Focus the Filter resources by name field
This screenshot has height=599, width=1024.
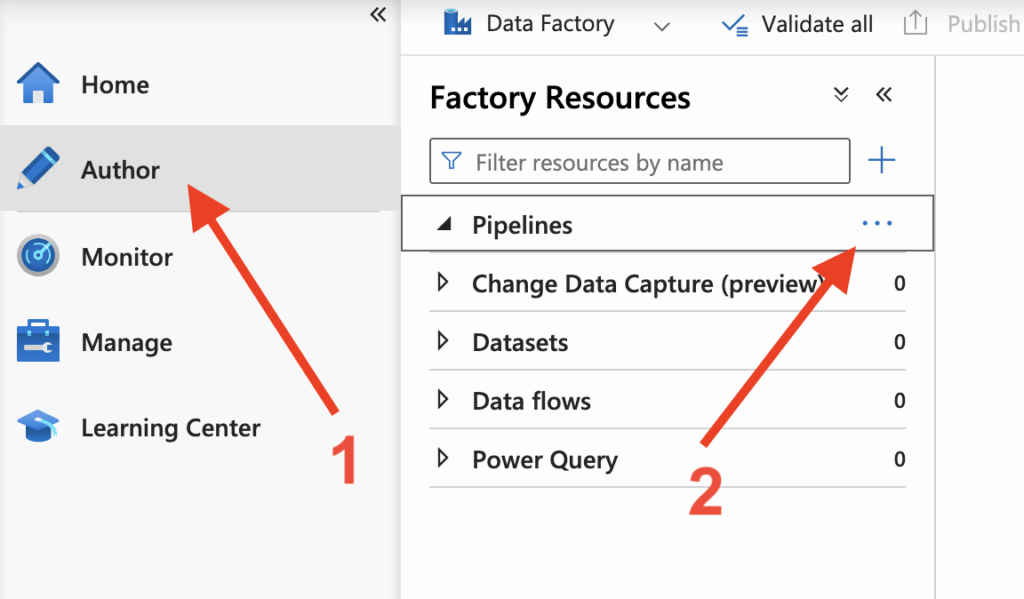pos(639,161)
